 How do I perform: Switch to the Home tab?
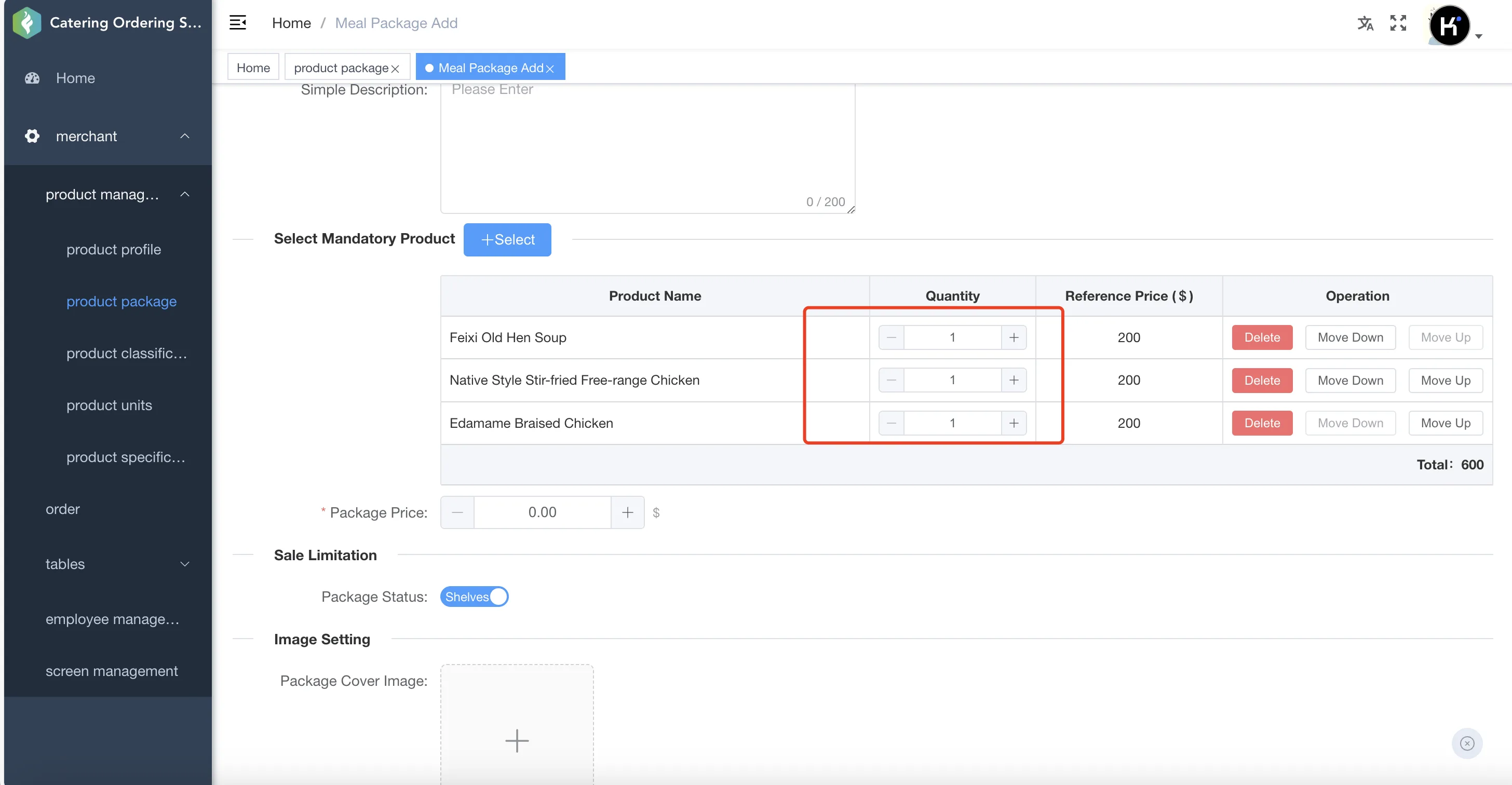point(253,67)
